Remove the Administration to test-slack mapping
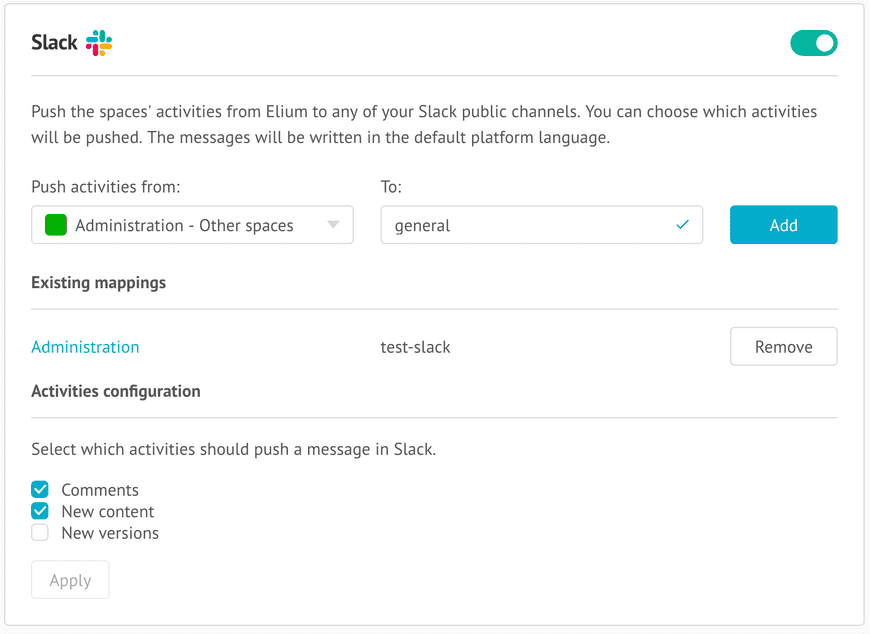Viewport: 870px width, 634px height. [x=783, y=347]
